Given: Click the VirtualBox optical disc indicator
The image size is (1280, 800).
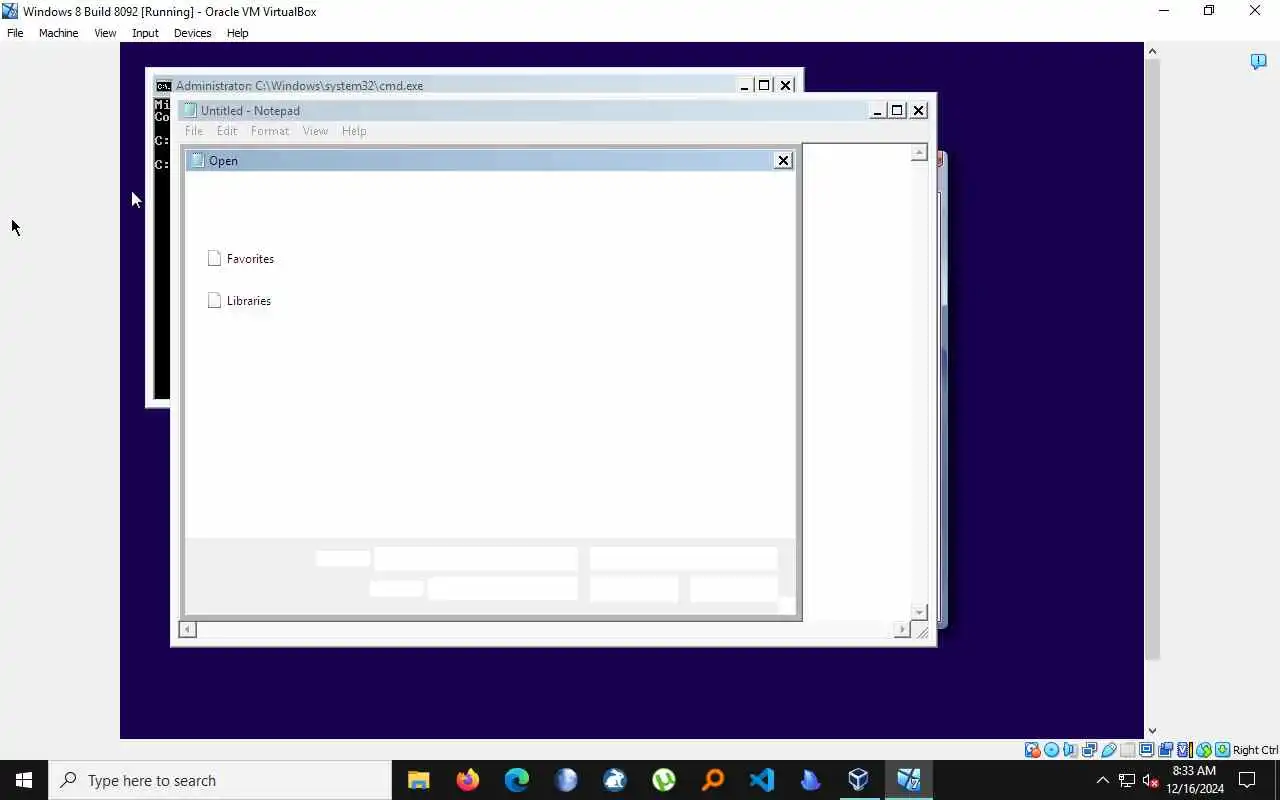Looking at the screenshot, I should (1051, 750).
